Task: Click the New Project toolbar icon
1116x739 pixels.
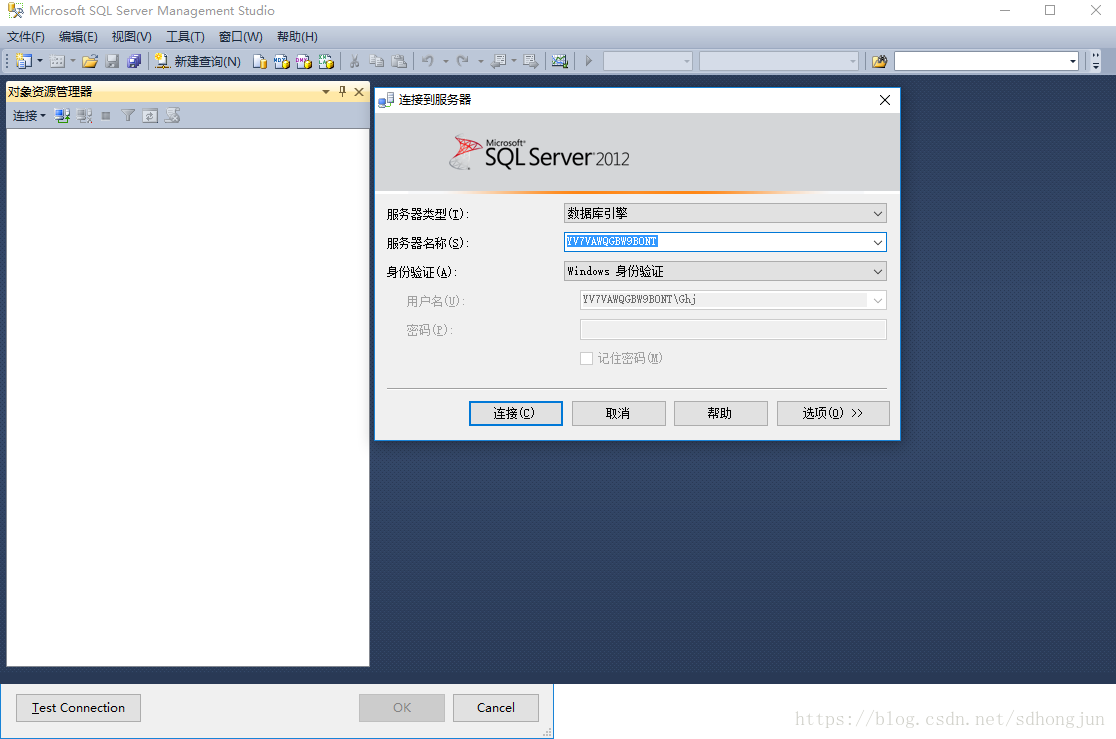Action: click(23, 61)
